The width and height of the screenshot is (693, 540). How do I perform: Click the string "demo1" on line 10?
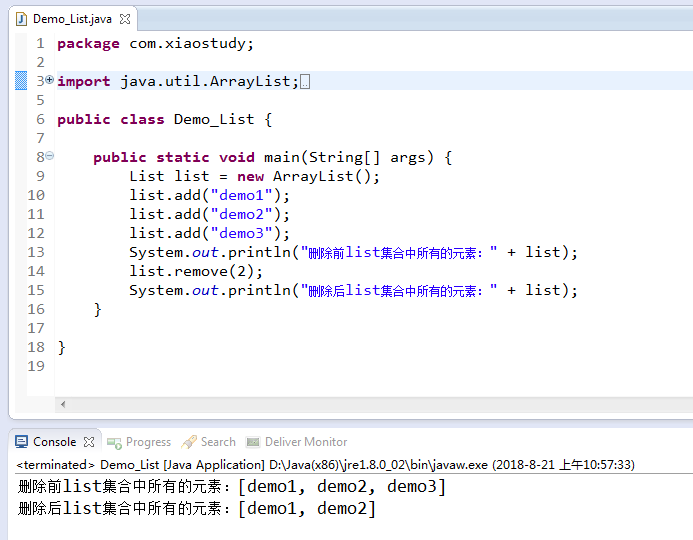(x=241, y=195)
